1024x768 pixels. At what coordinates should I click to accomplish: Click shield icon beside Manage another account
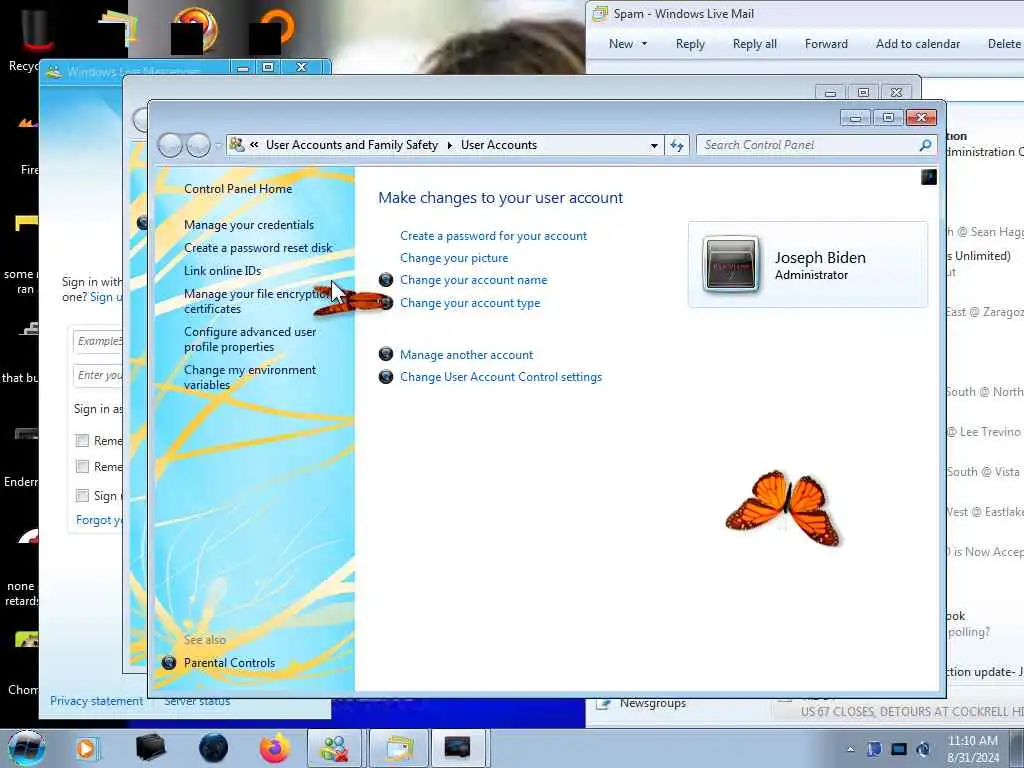click(x=386, y=355)
